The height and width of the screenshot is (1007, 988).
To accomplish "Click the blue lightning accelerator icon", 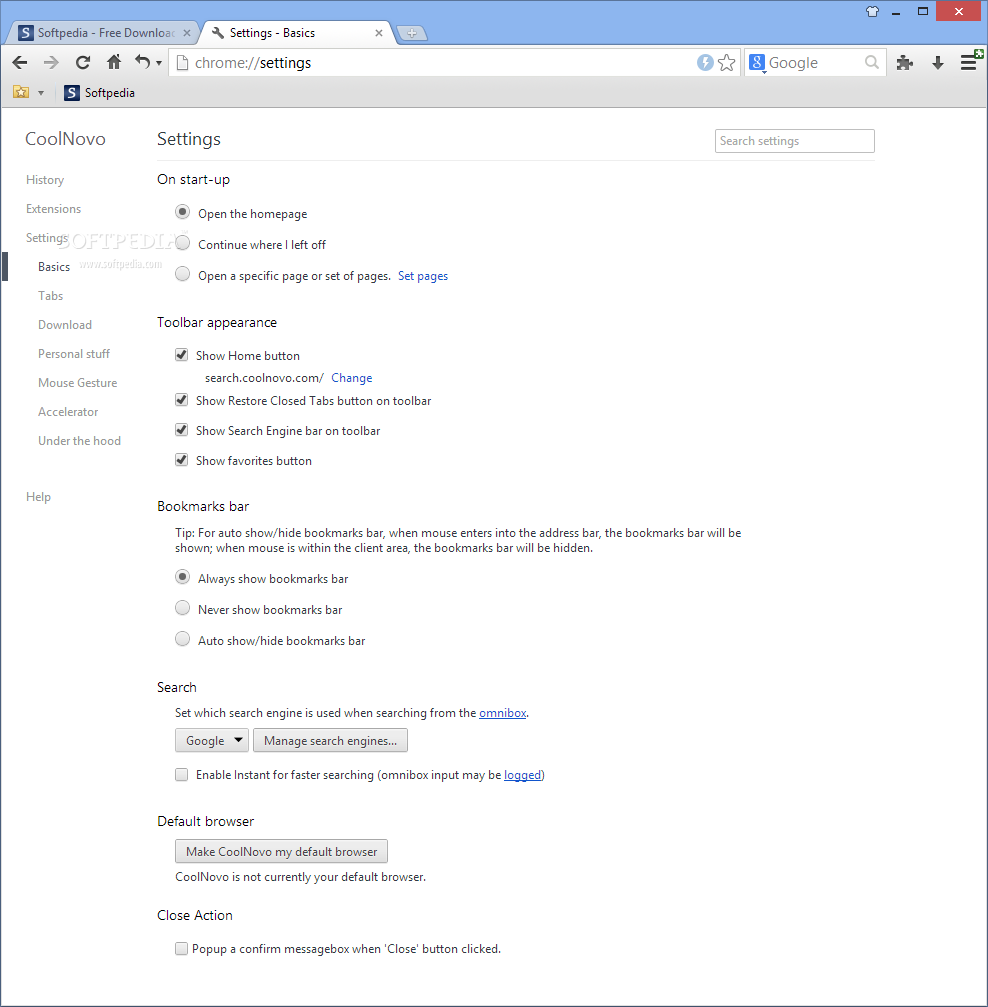I will pos(705,62).
